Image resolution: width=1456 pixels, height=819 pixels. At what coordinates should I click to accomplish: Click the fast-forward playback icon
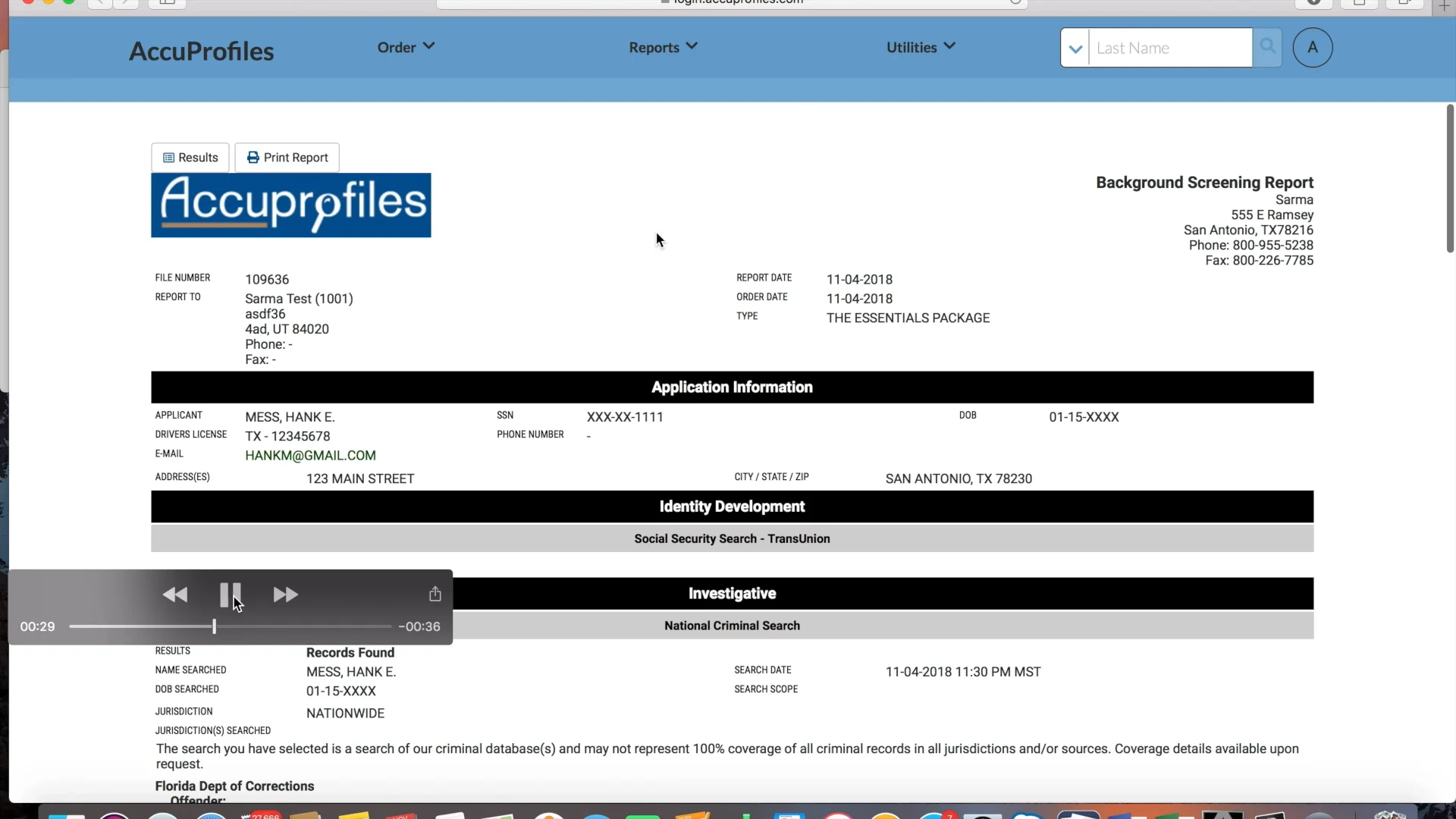(x=285, y=595)
